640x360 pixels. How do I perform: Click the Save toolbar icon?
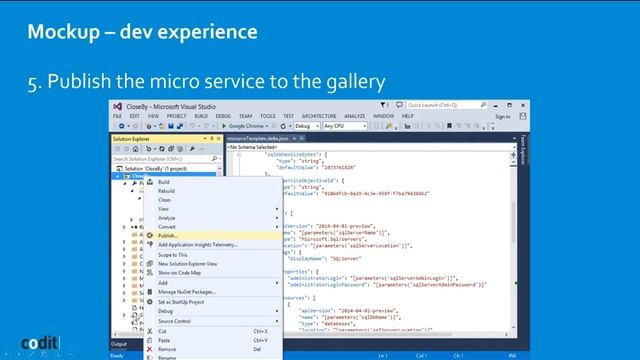click(171, 126)
